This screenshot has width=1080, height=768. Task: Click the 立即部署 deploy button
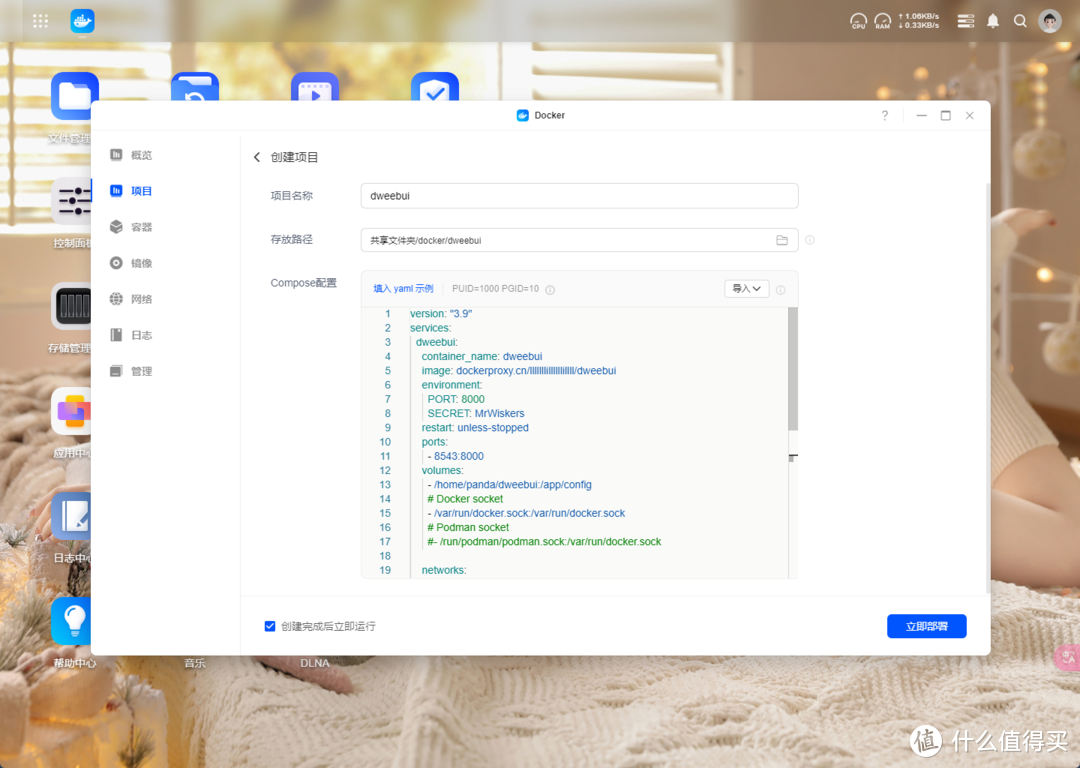[926, 626]
